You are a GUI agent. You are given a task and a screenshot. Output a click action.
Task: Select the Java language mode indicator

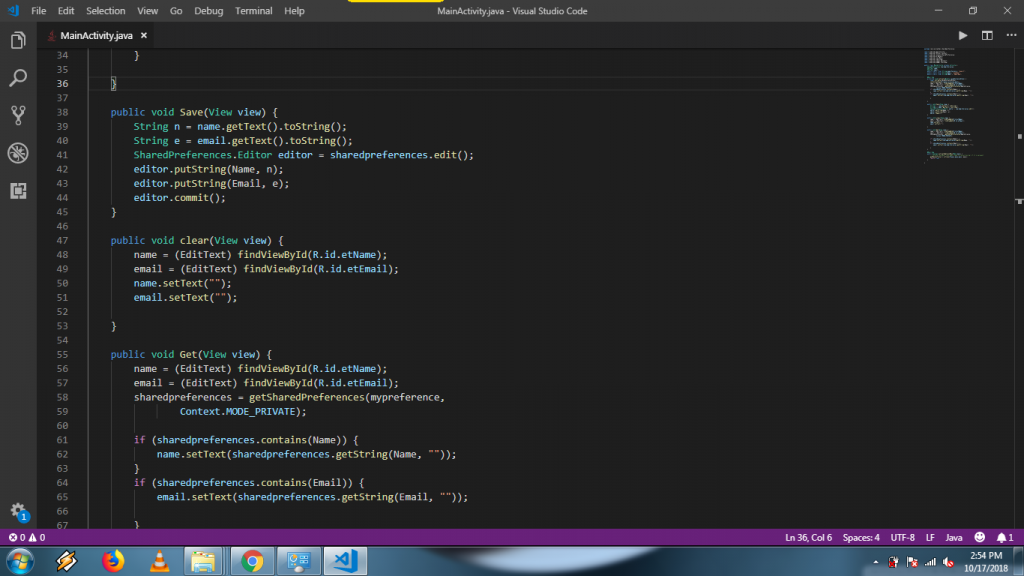954,537
